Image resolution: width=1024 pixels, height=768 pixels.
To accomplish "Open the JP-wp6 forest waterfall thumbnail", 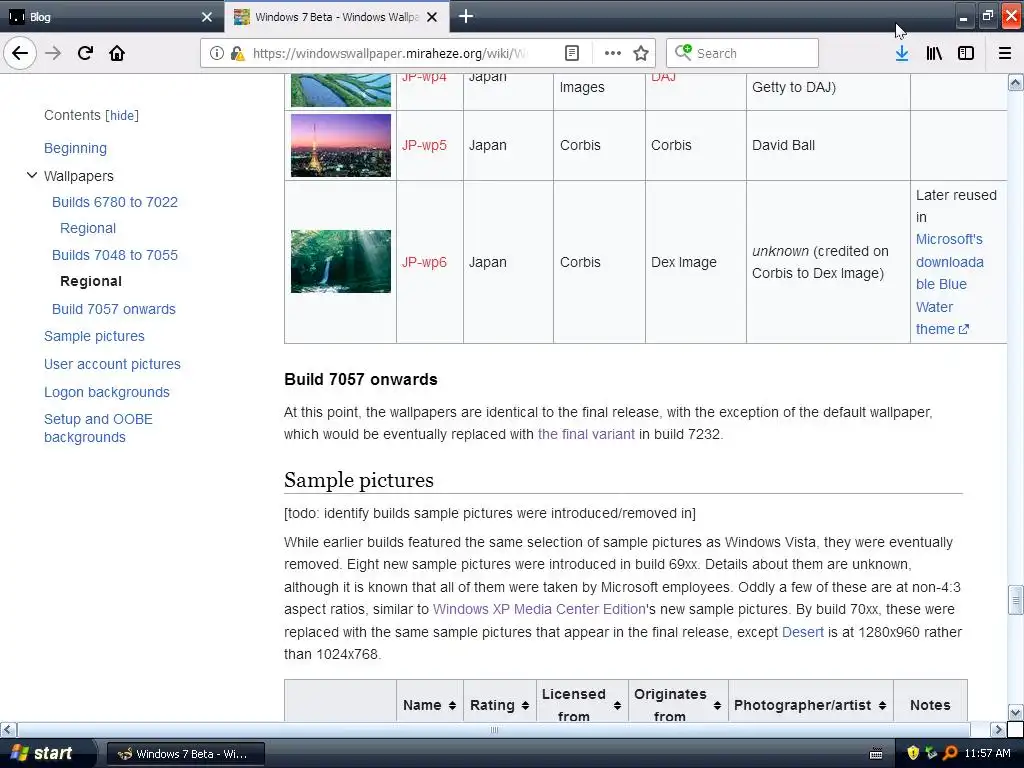I will click(341, 261).
